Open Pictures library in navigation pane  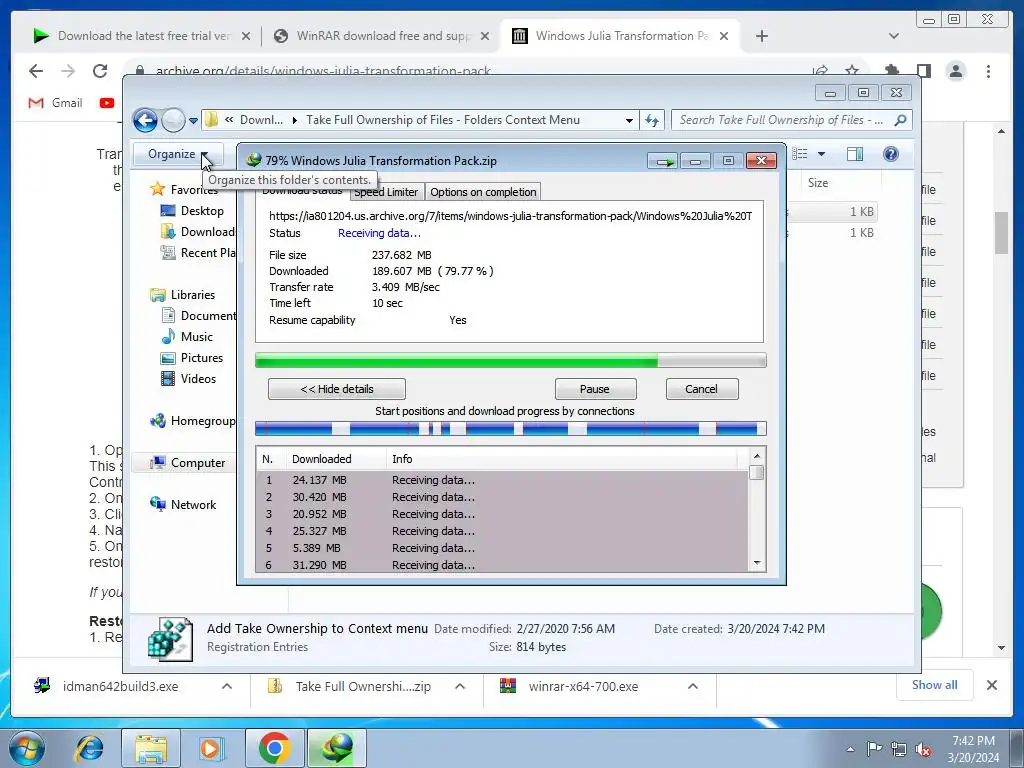click(192, 358)
